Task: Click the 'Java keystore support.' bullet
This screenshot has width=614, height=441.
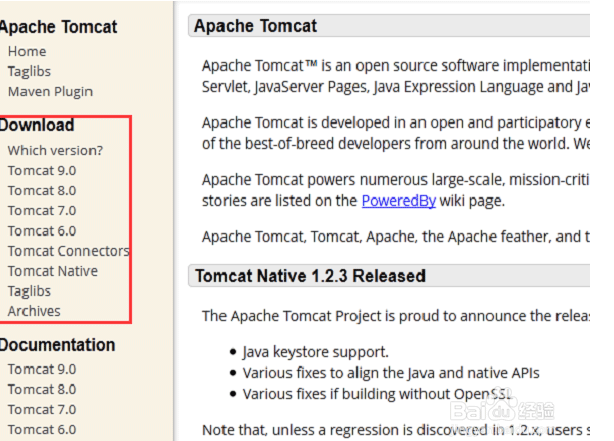Action: 315,352
